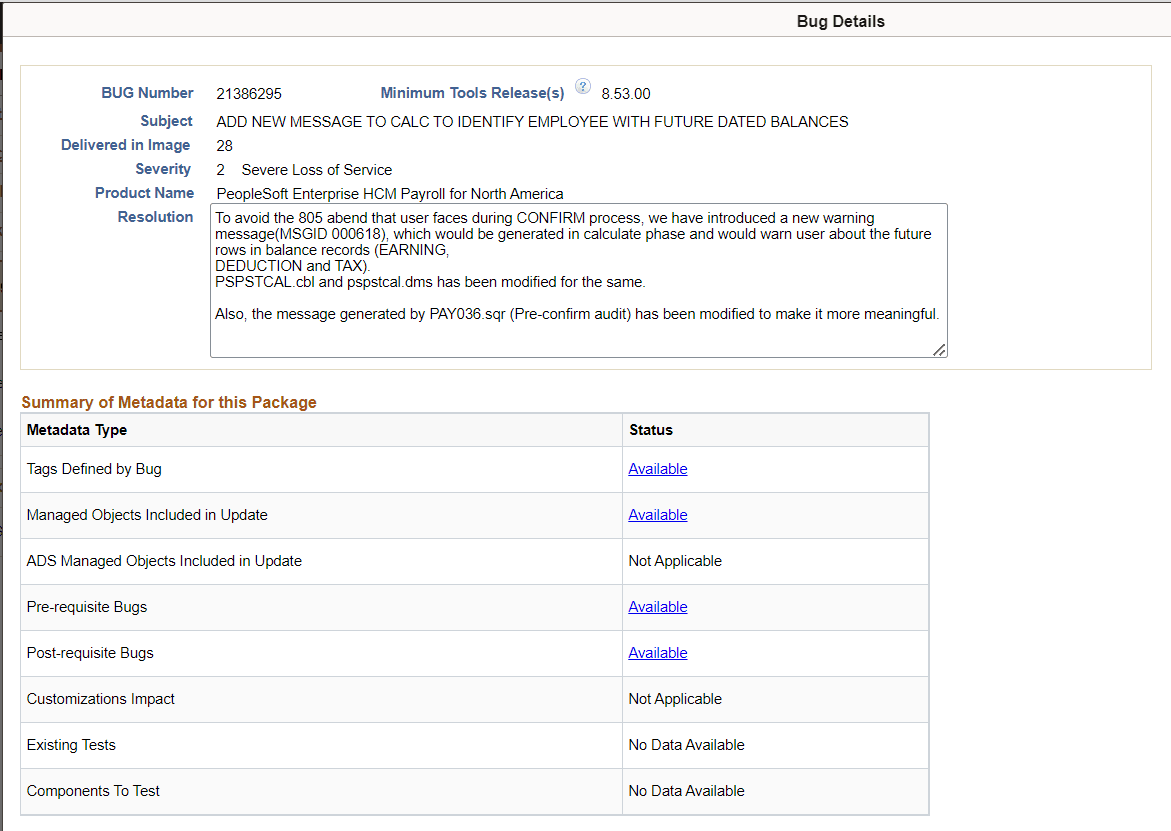Click the resize grip of the Resolution box
The width and height of the screenshot is (1171, 831).
939,349
